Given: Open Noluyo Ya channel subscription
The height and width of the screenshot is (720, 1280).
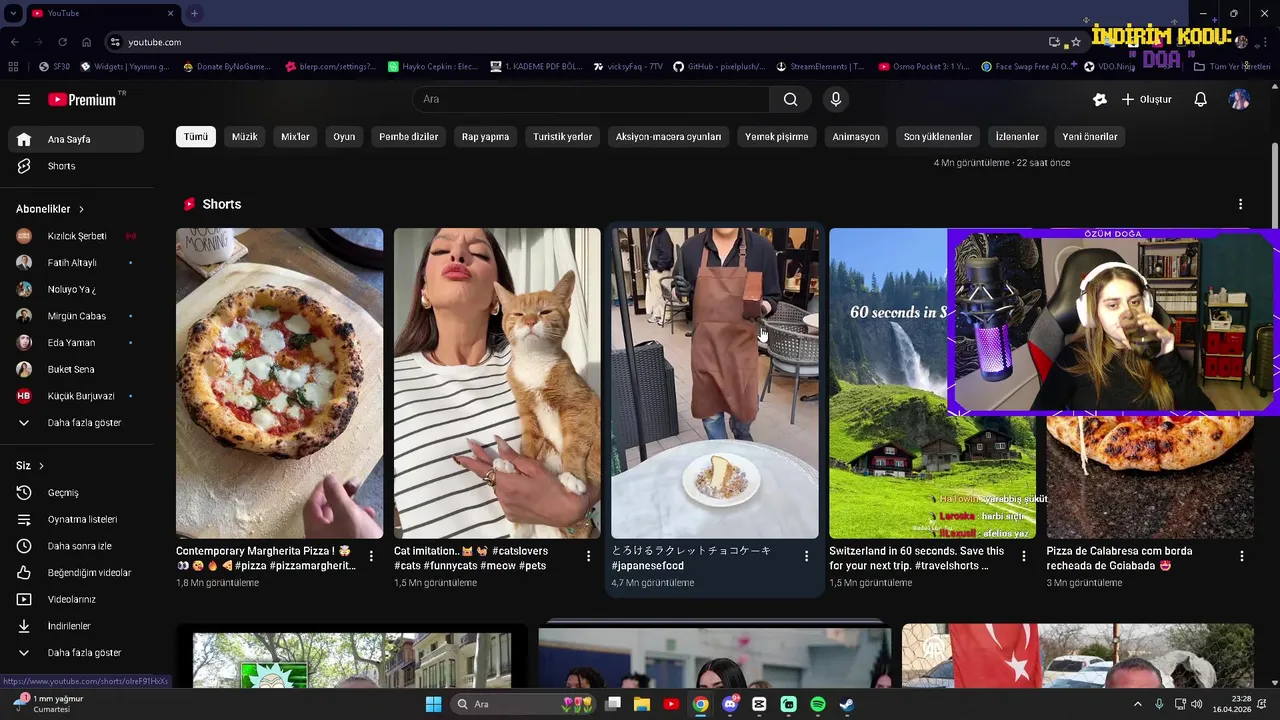Looking at the screenshot, I should click(x=76, y=289).
